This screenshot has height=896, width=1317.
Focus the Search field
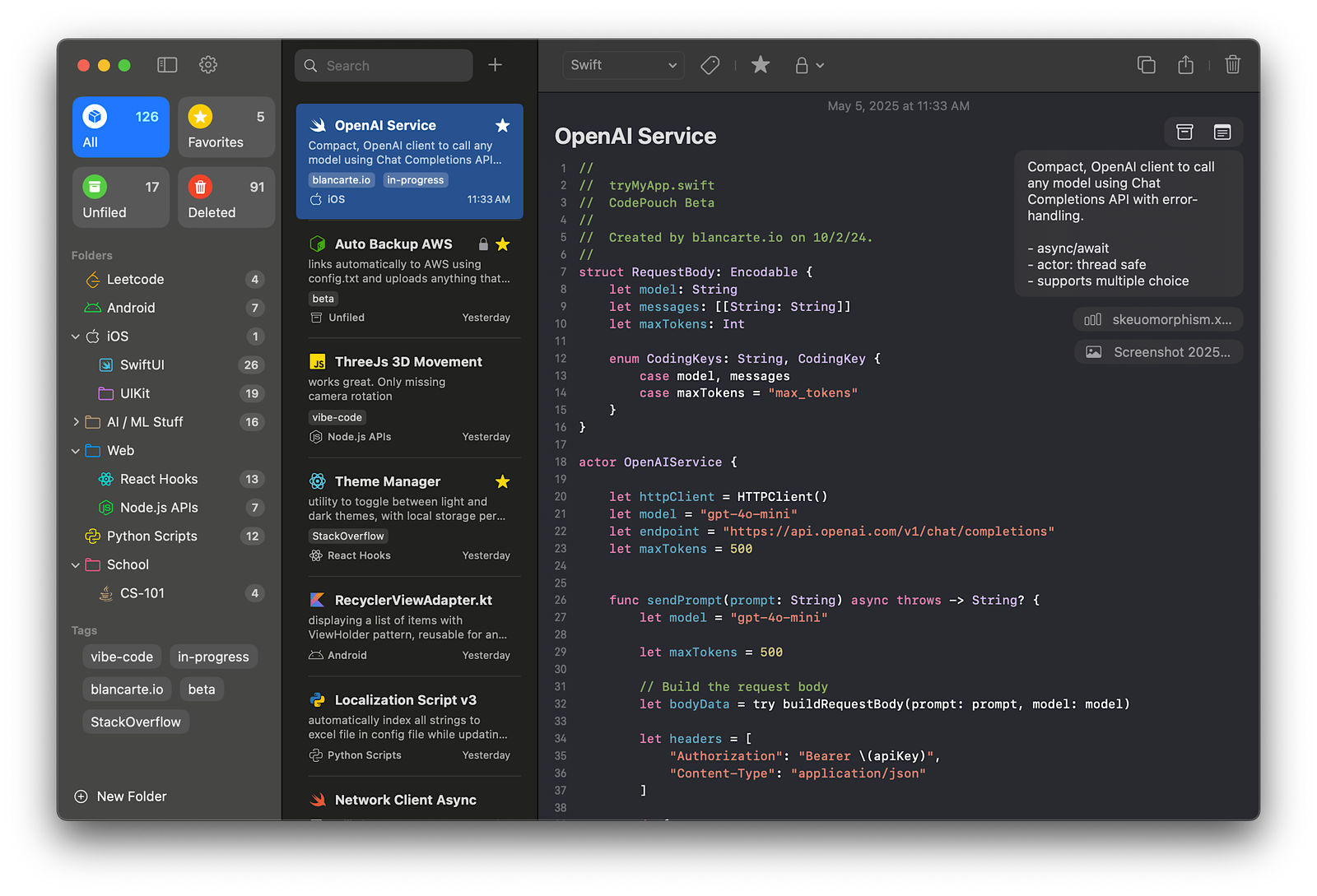[x=384, y=65]
